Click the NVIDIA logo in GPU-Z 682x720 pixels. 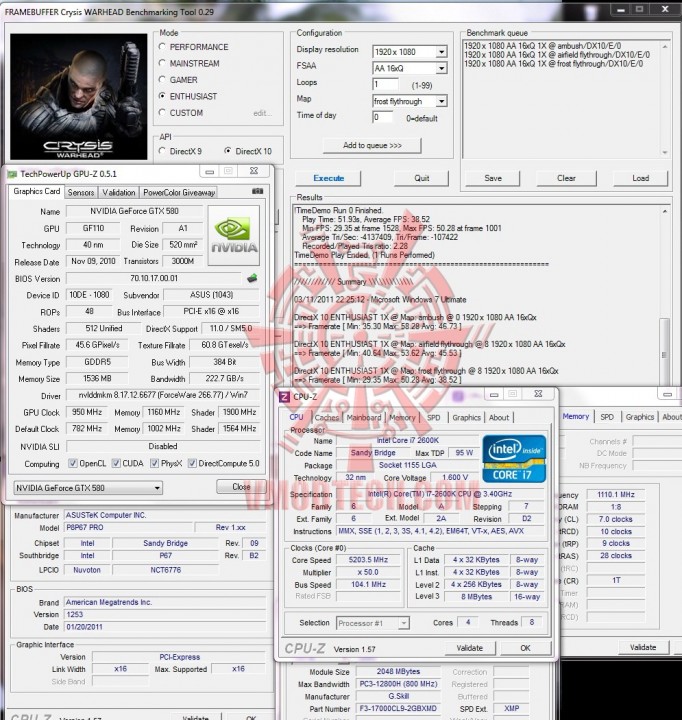[x=234, y=236]
